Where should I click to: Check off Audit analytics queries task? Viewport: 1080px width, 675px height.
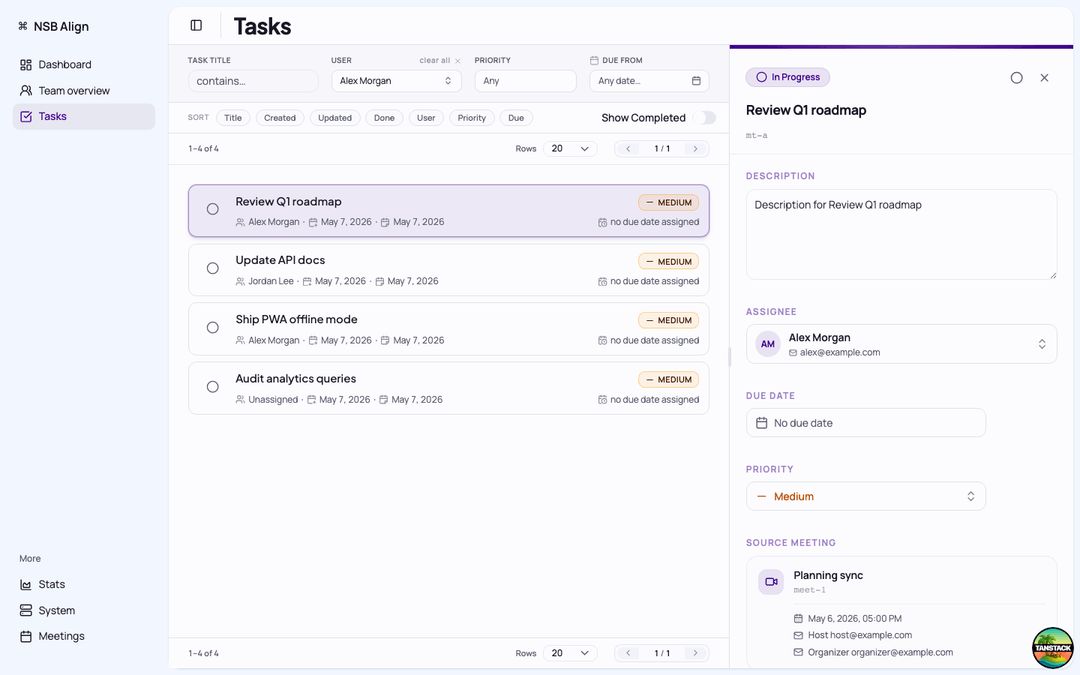[x=213, y=387]
